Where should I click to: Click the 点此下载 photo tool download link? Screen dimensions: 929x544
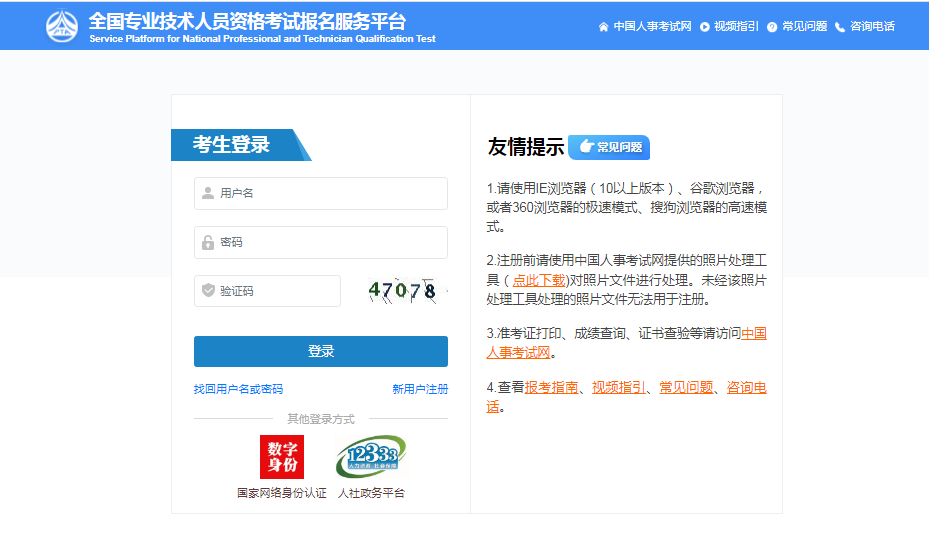click(x=539, y=280)
